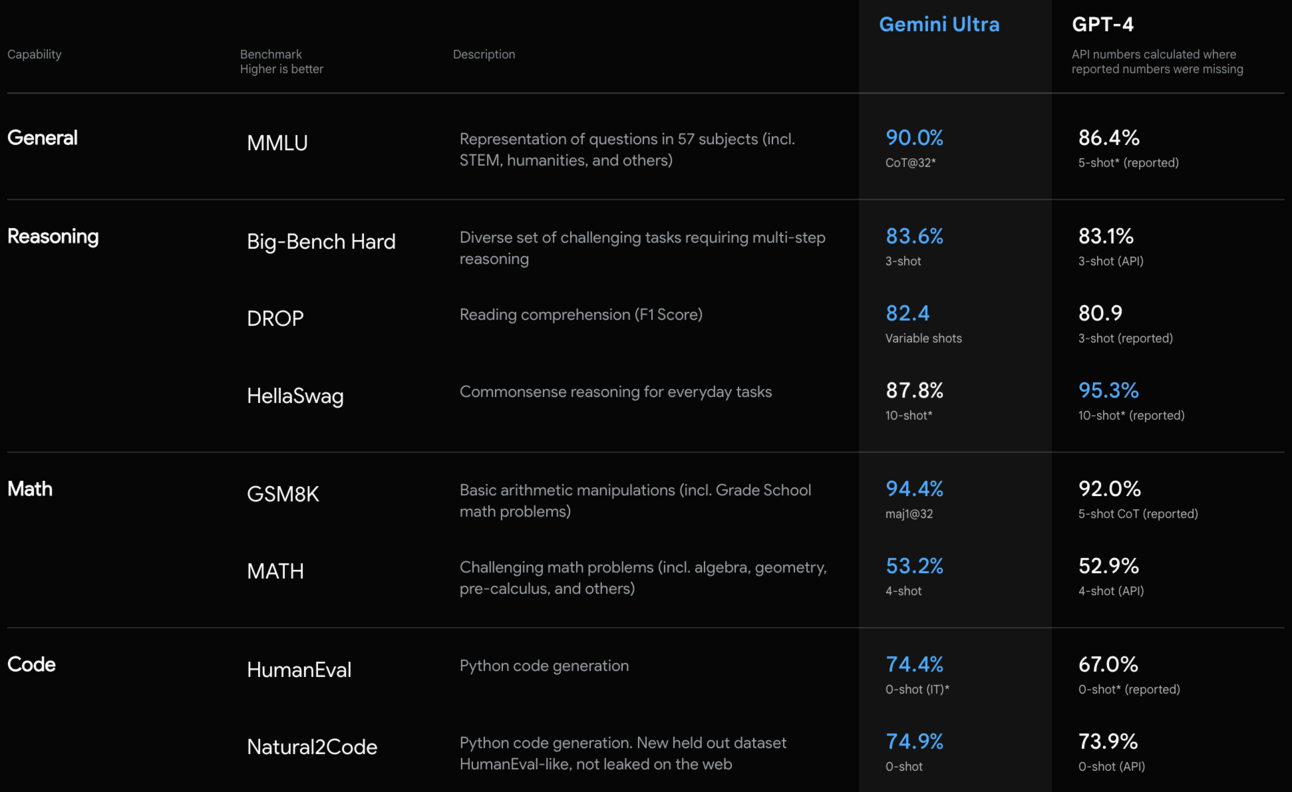
Task: Select the "5-shot CoT (reported)" label
Action: pos(1138,514)
